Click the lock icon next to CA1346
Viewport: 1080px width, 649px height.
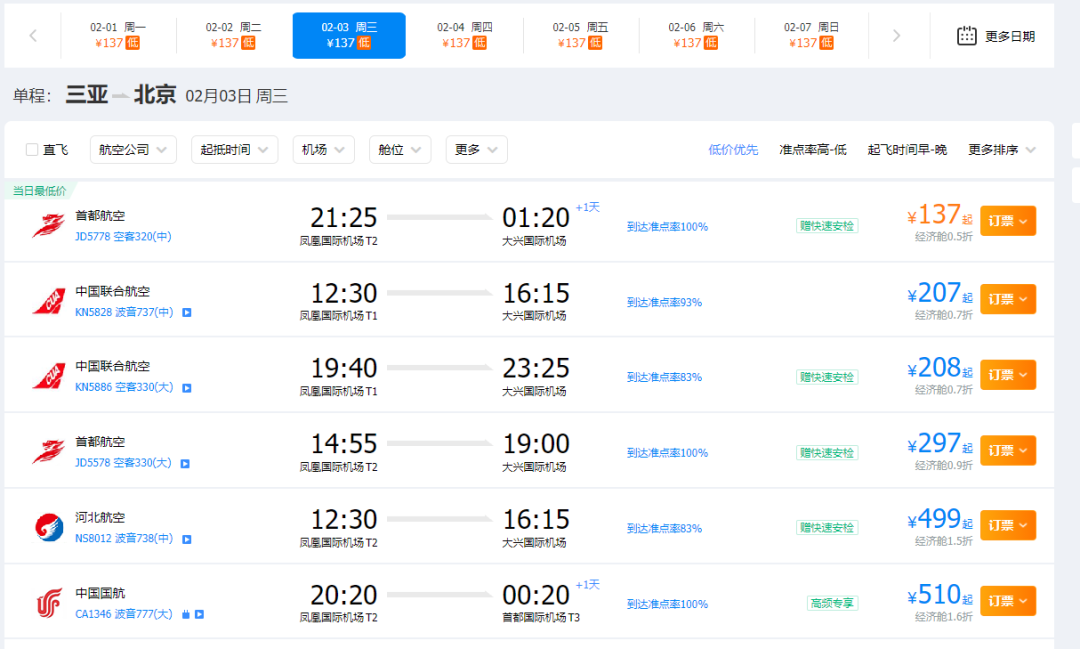point(186,615)
